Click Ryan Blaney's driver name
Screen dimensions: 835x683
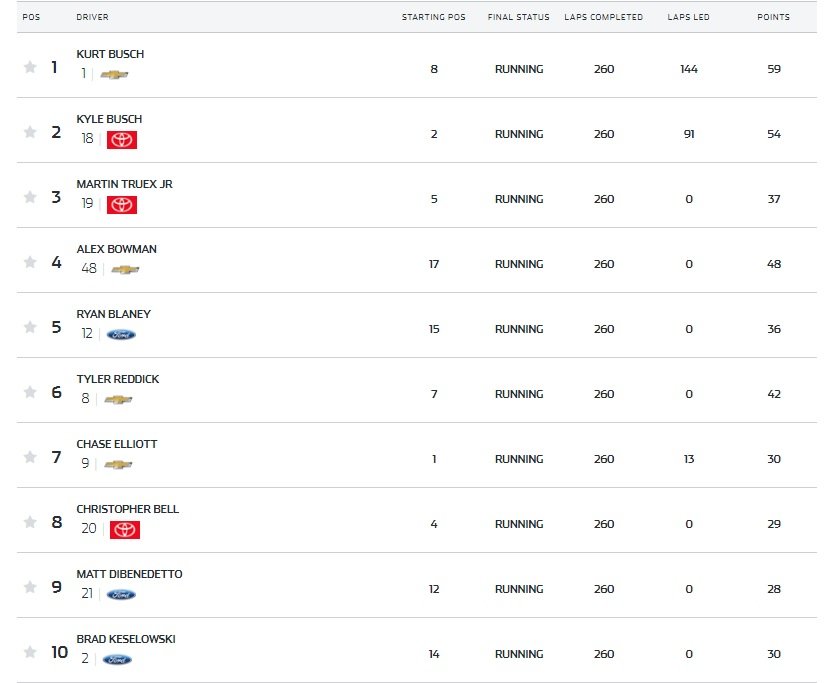pyautogui.click(x=113, y=314)
